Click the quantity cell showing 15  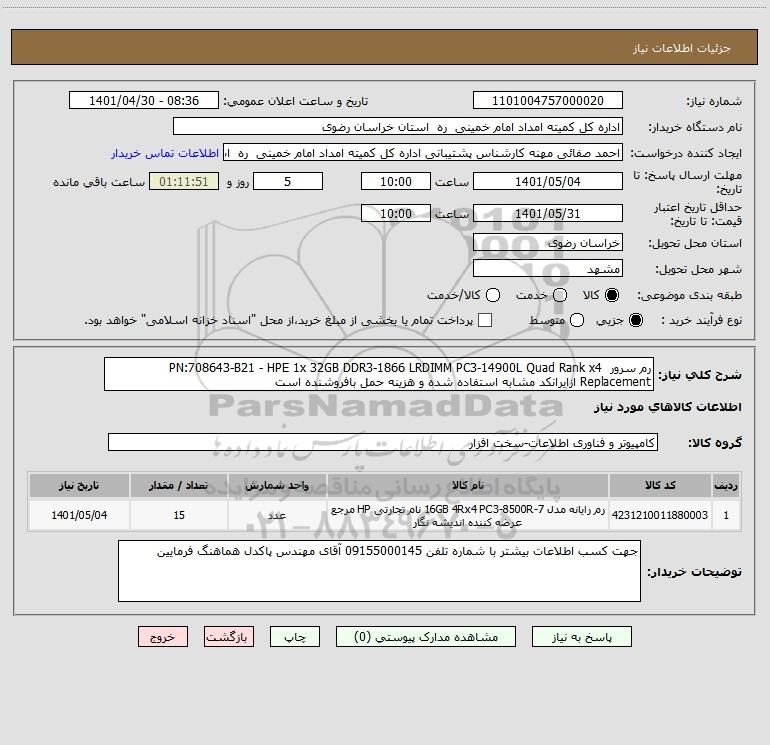[x=179, y=515]
